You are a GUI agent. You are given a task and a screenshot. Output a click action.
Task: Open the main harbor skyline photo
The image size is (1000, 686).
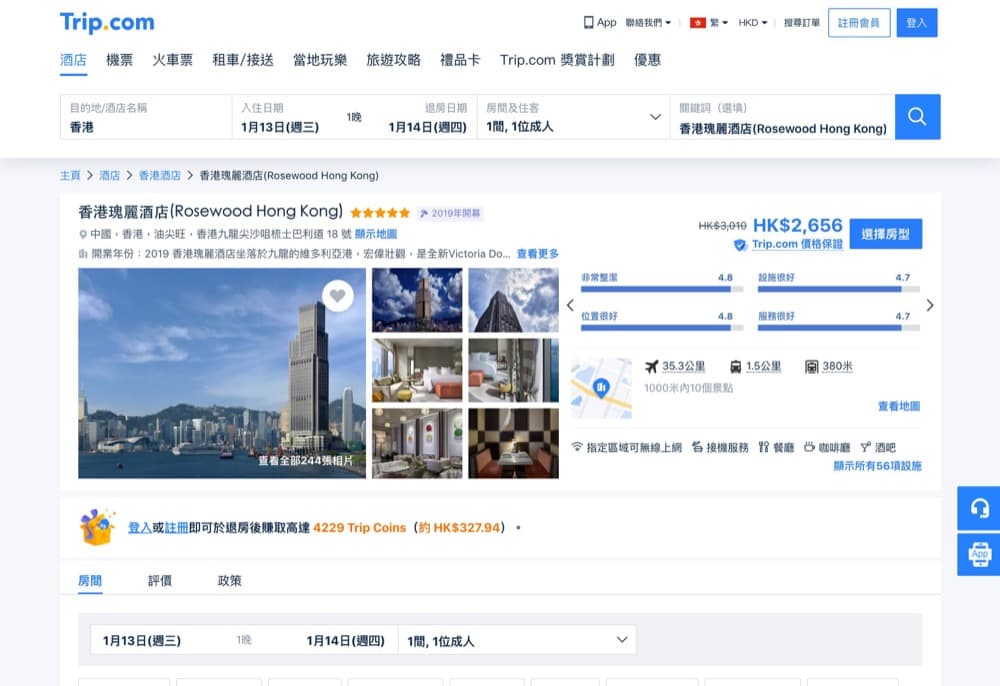222,373
